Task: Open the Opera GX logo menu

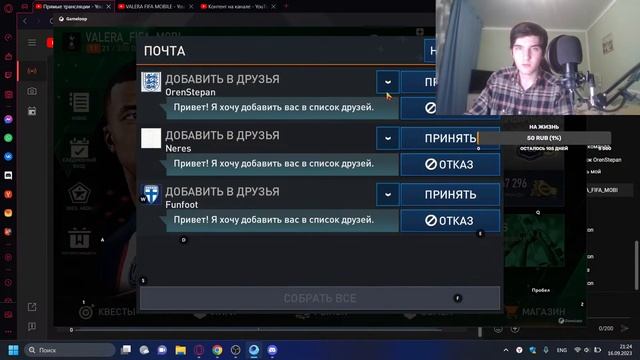Action: pyautogui.click(x=8, y=8)
